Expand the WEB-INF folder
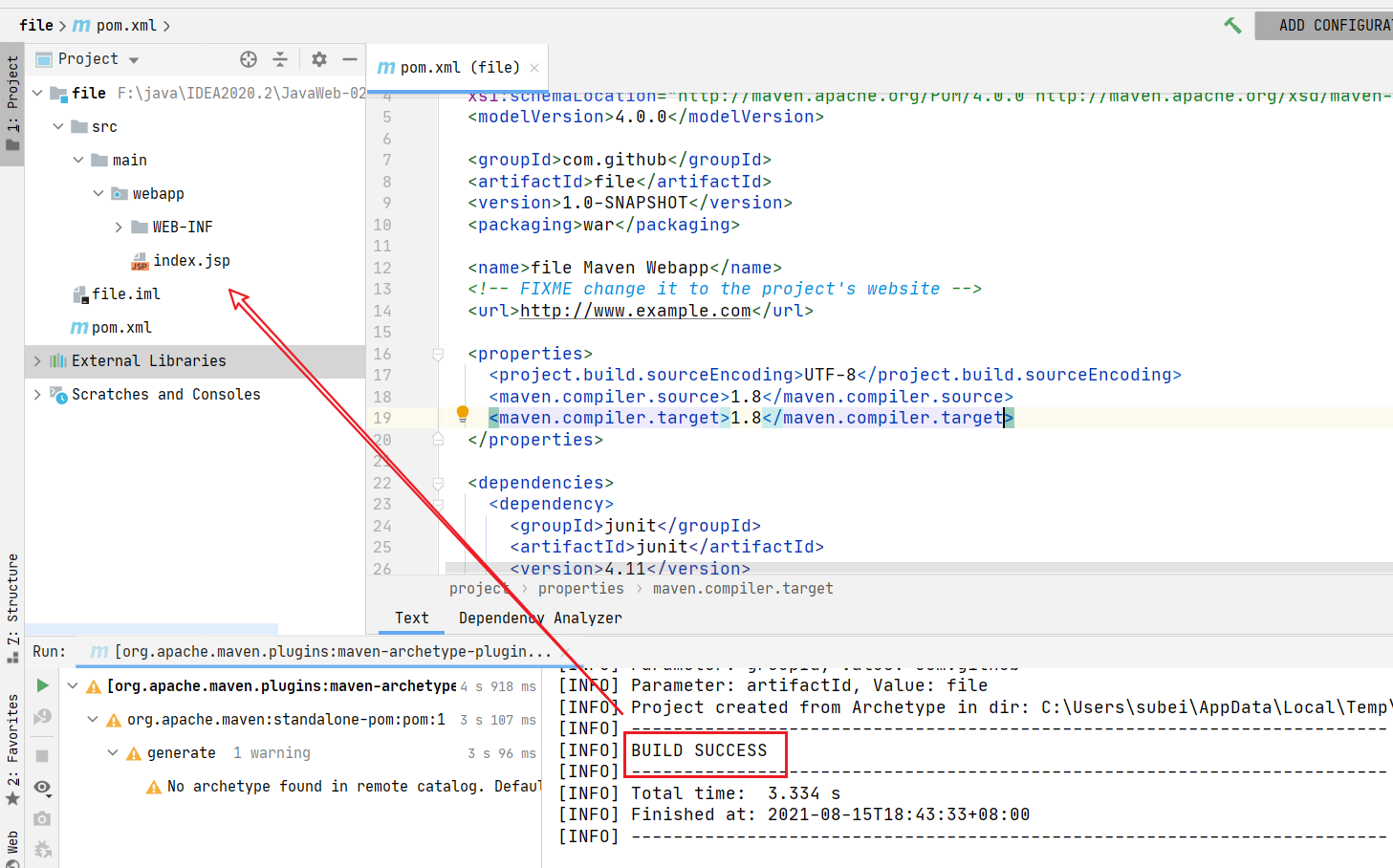 point(119,228)
